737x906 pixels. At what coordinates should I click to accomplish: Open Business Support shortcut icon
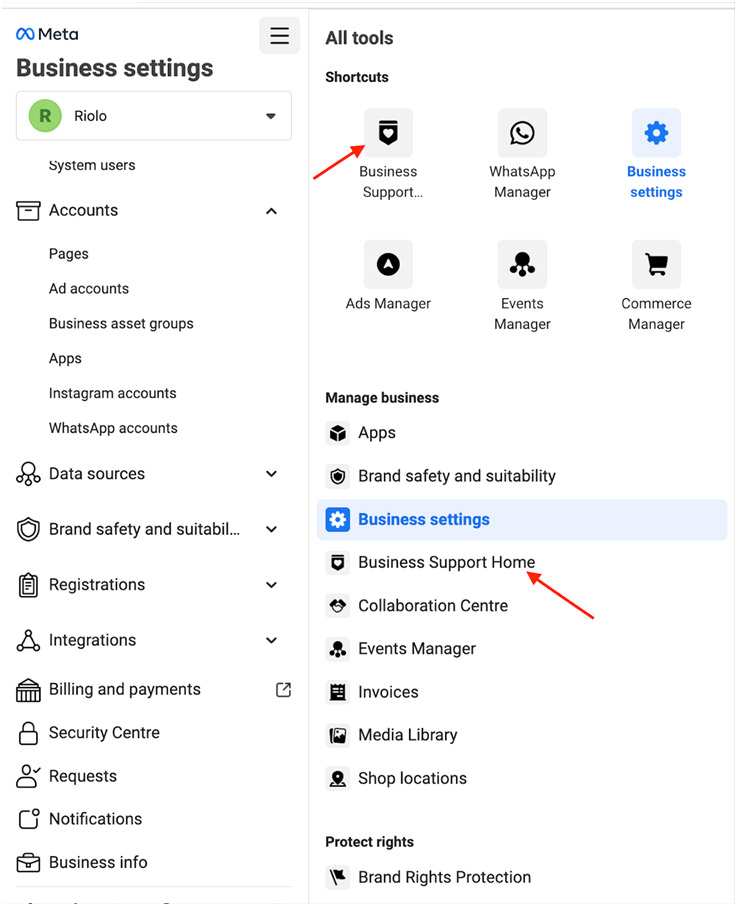coord(388,133)
